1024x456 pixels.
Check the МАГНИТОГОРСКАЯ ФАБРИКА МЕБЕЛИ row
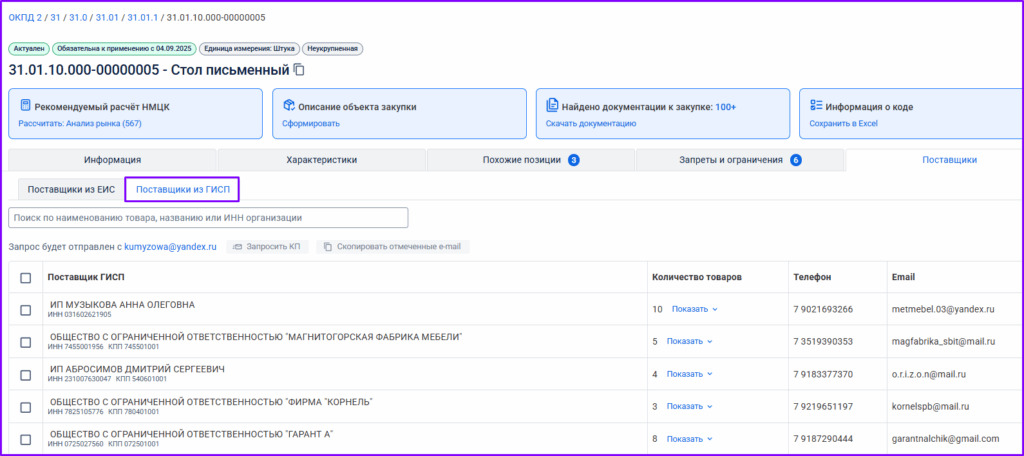pyautogui.click(x=25, y=342)
